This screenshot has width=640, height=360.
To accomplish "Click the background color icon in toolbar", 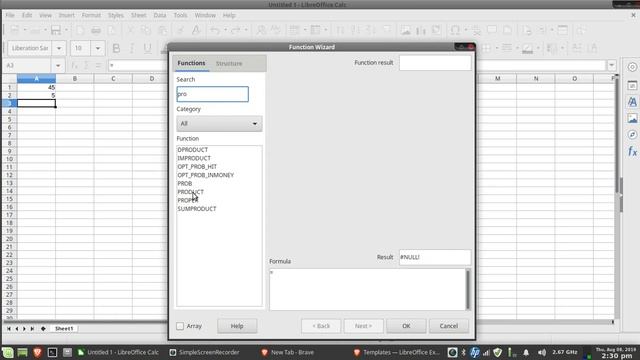I will (x=527, y=49).
